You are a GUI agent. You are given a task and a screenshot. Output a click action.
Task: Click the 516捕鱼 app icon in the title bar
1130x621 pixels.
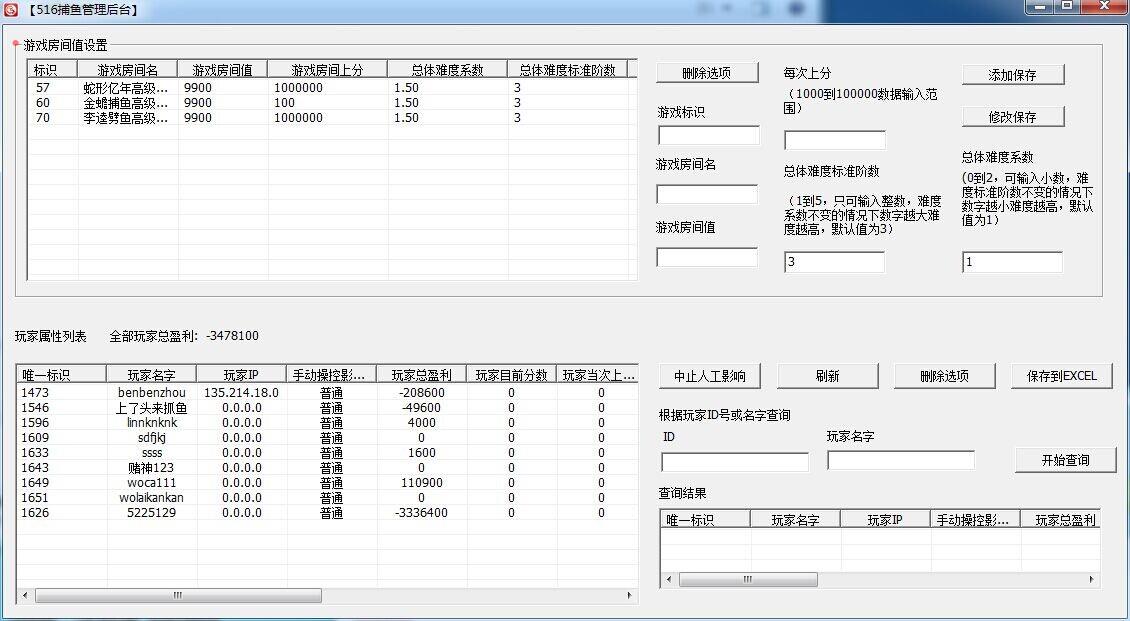[x=10, y=10]
